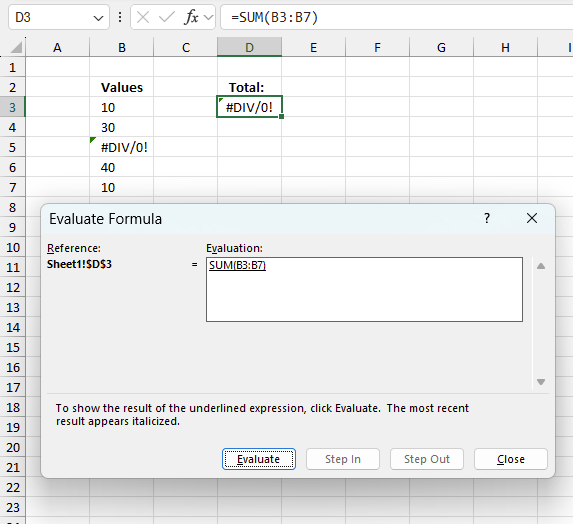Click cell B5 showing #DIV/0!

[x=122, y=147]
